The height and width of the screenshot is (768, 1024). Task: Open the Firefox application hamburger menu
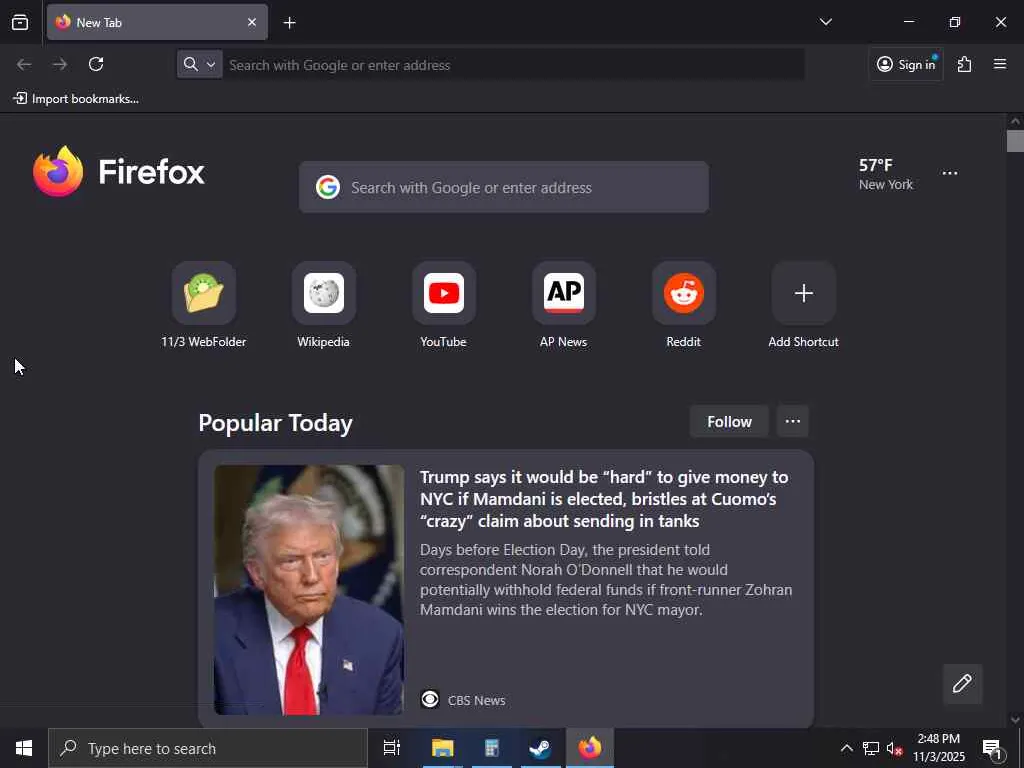(x=1000, y=64)
